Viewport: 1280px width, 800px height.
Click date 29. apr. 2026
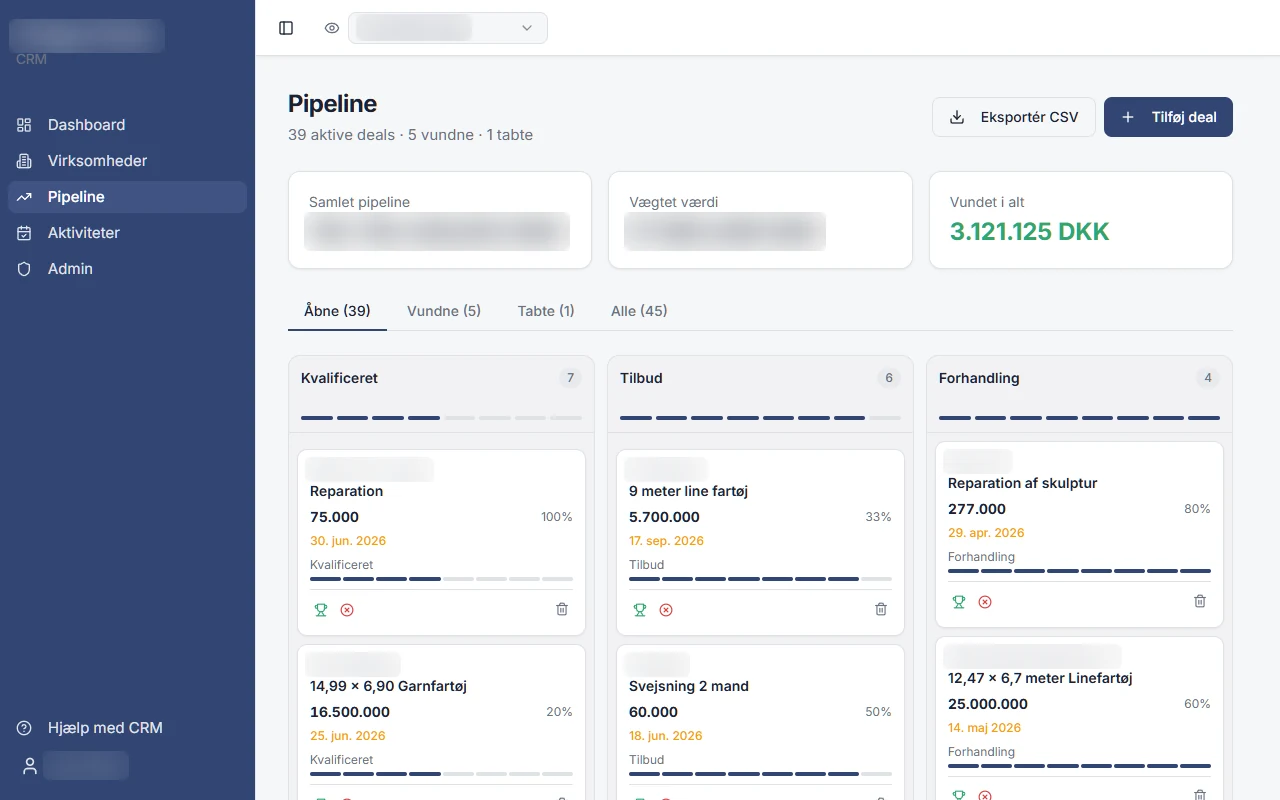(986, 533)
